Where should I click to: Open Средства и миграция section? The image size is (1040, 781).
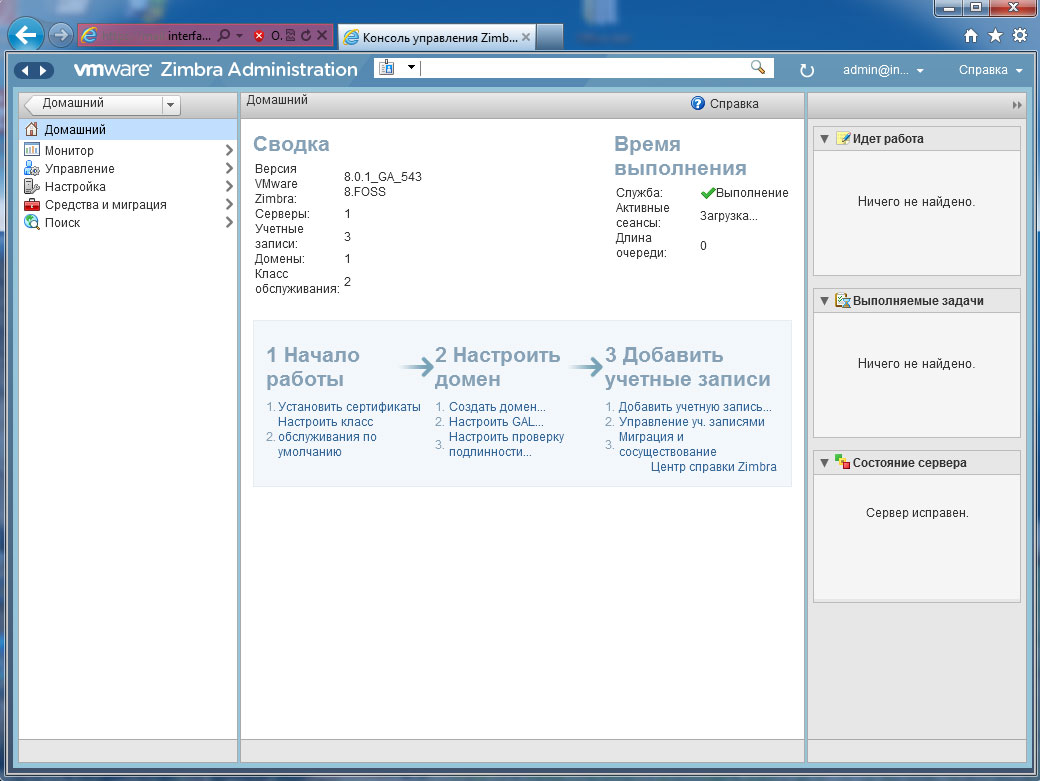(x=105, y=205)
